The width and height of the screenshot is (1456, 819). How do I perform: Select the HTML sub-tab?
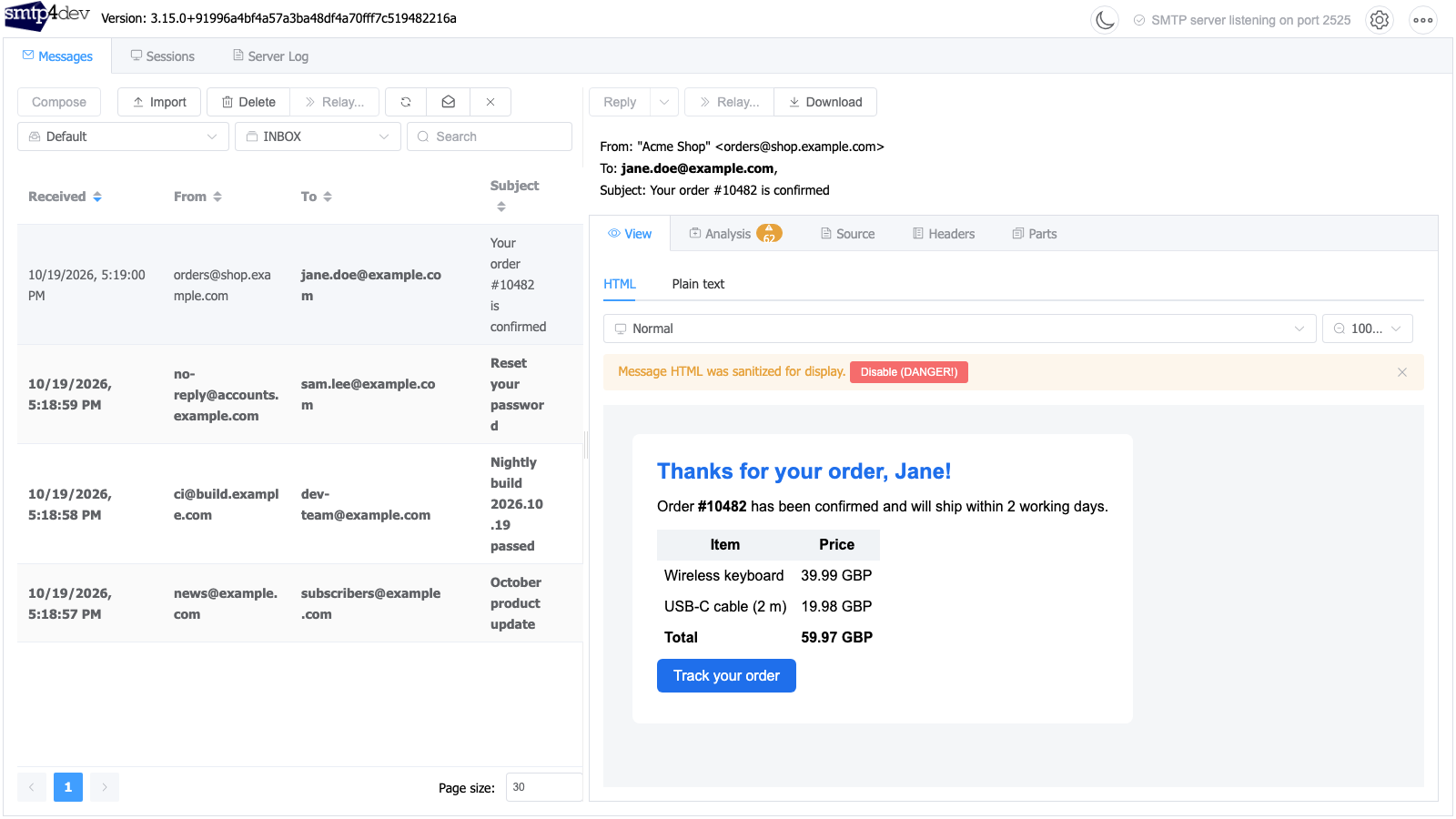[620, 284]
